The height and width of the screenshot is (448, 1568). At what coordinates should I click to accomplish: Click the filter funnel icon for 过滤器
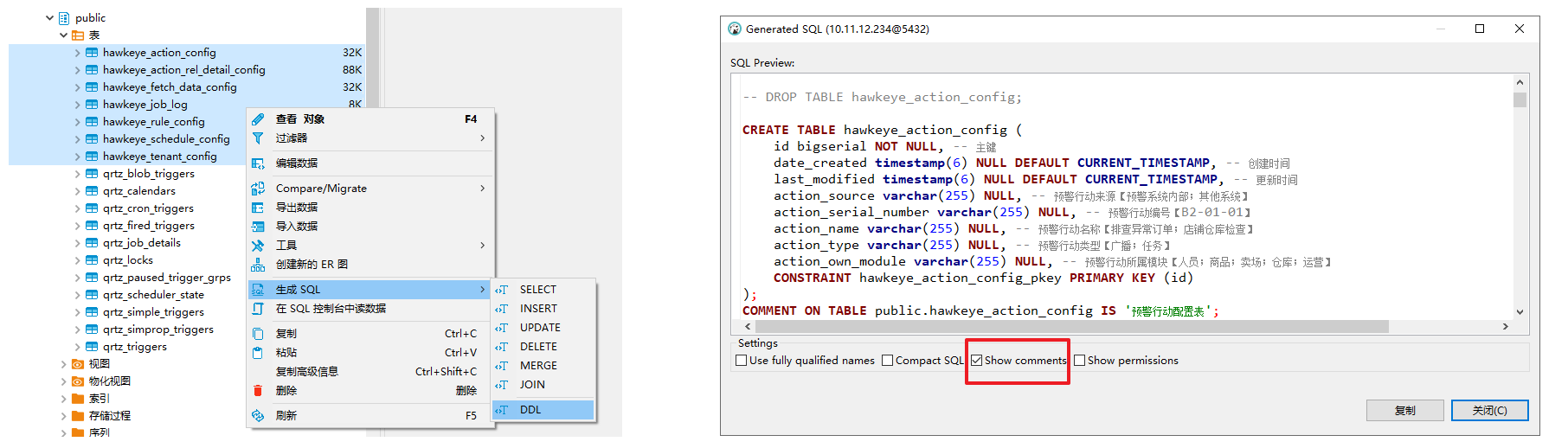coord(258,138)
